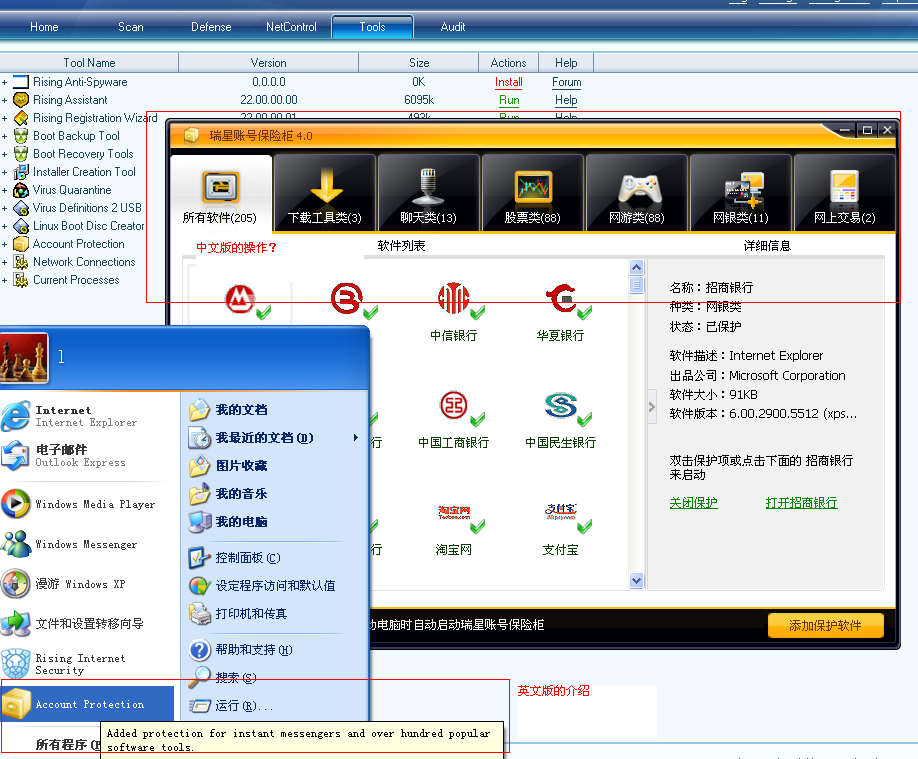Click software list scrollbar up arrow

[x=636, y=268]
